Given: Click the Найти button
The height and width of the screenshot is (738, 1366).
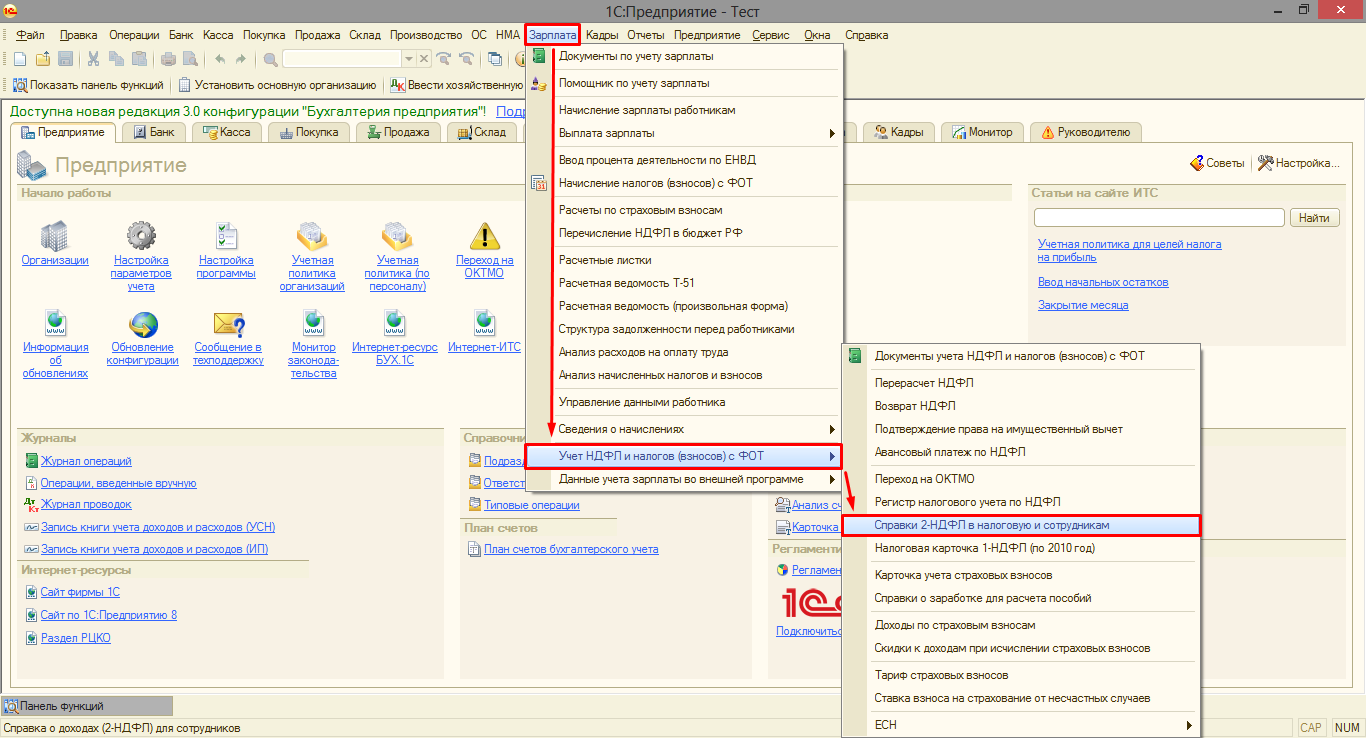Looking at the screenshot, I should pos(1315,218).
